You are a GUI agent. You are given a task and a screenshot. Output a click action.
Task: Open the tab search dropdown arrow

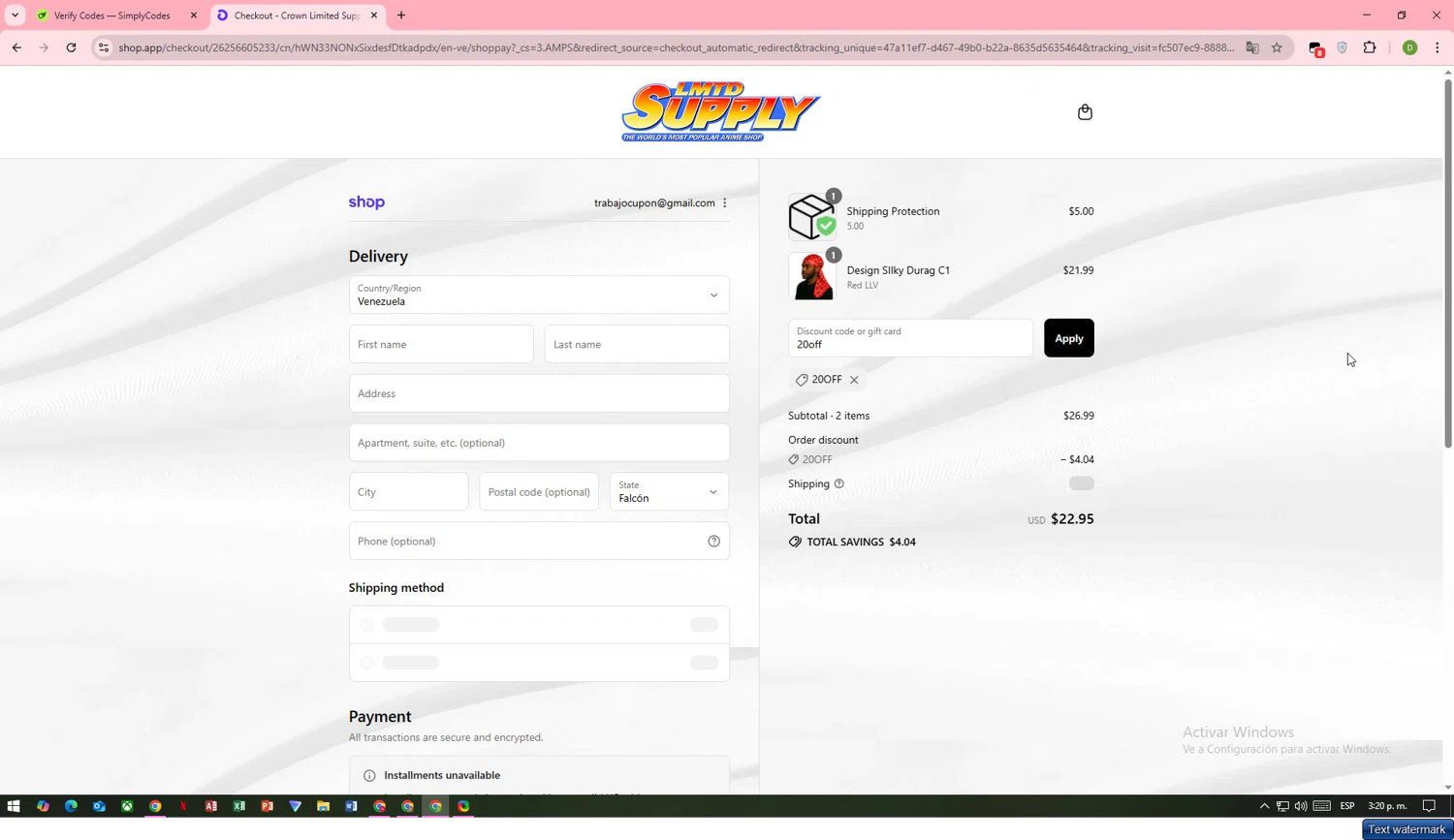point(15,16)
